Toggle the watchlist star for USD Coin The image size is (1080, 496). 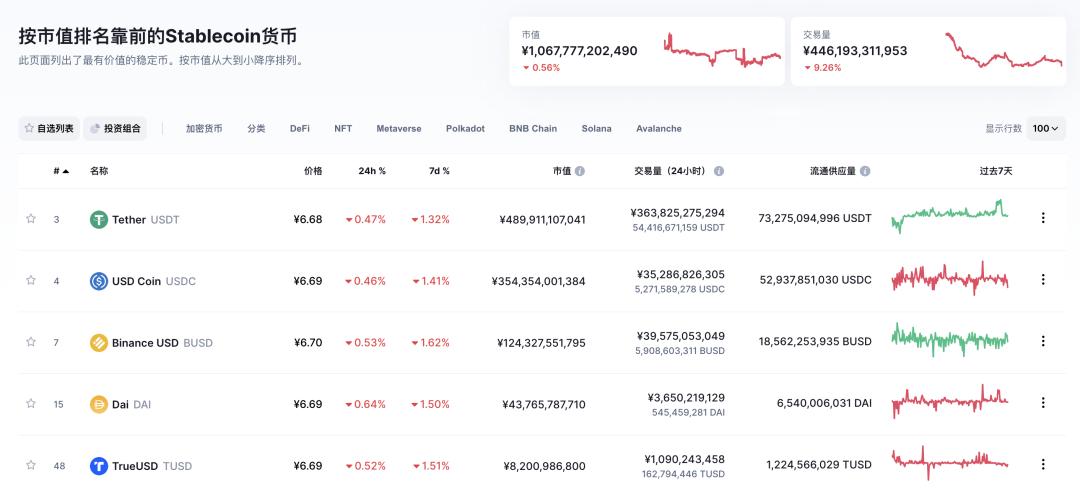click(x=31, y=280)
